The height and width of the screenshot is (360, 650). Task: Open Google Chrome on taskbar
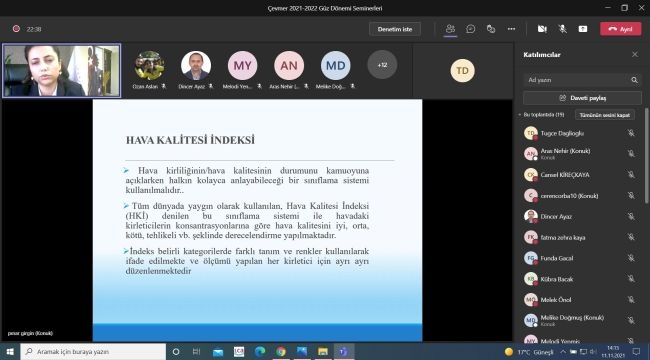pyautogui.click(x=281, y=352)
